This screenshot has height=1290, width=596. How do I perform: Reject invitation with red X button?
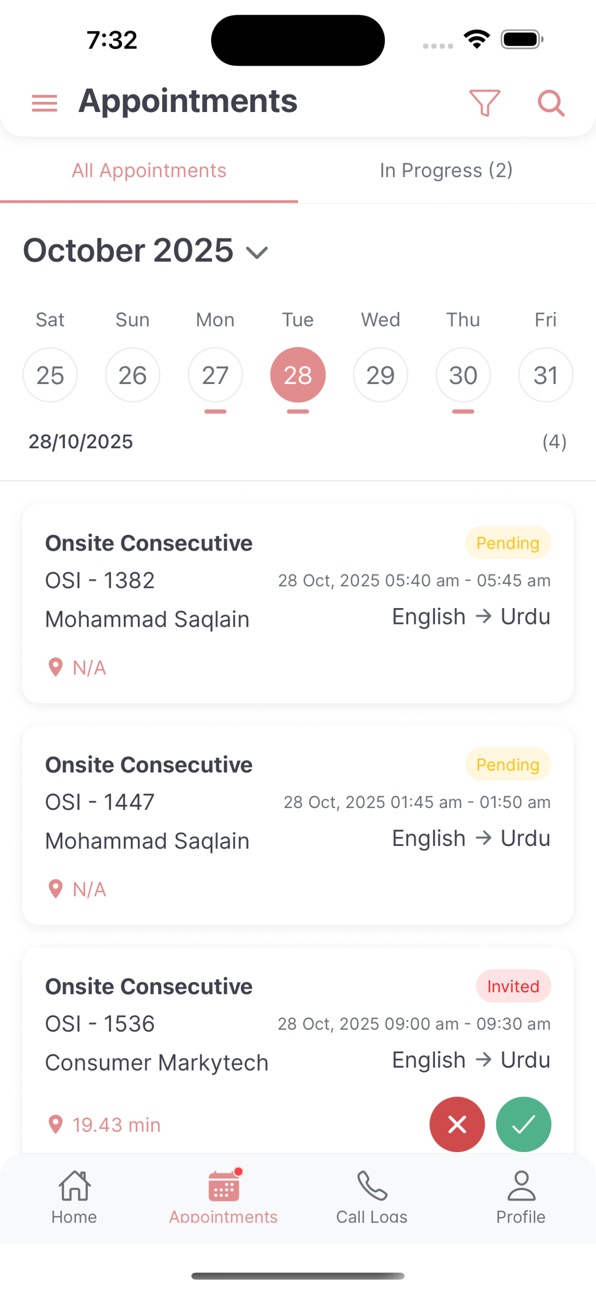pos(457,1124)
